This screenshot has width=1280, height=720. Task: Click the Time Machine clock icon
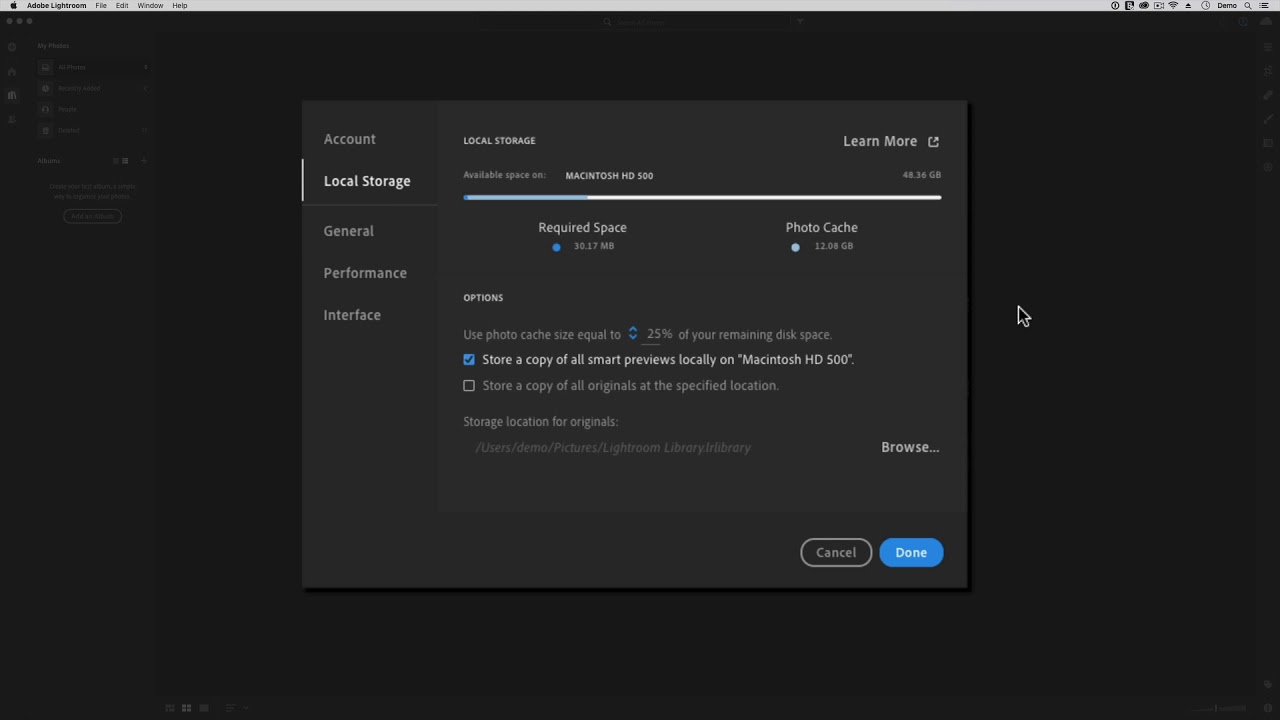tap(1205, 6)
